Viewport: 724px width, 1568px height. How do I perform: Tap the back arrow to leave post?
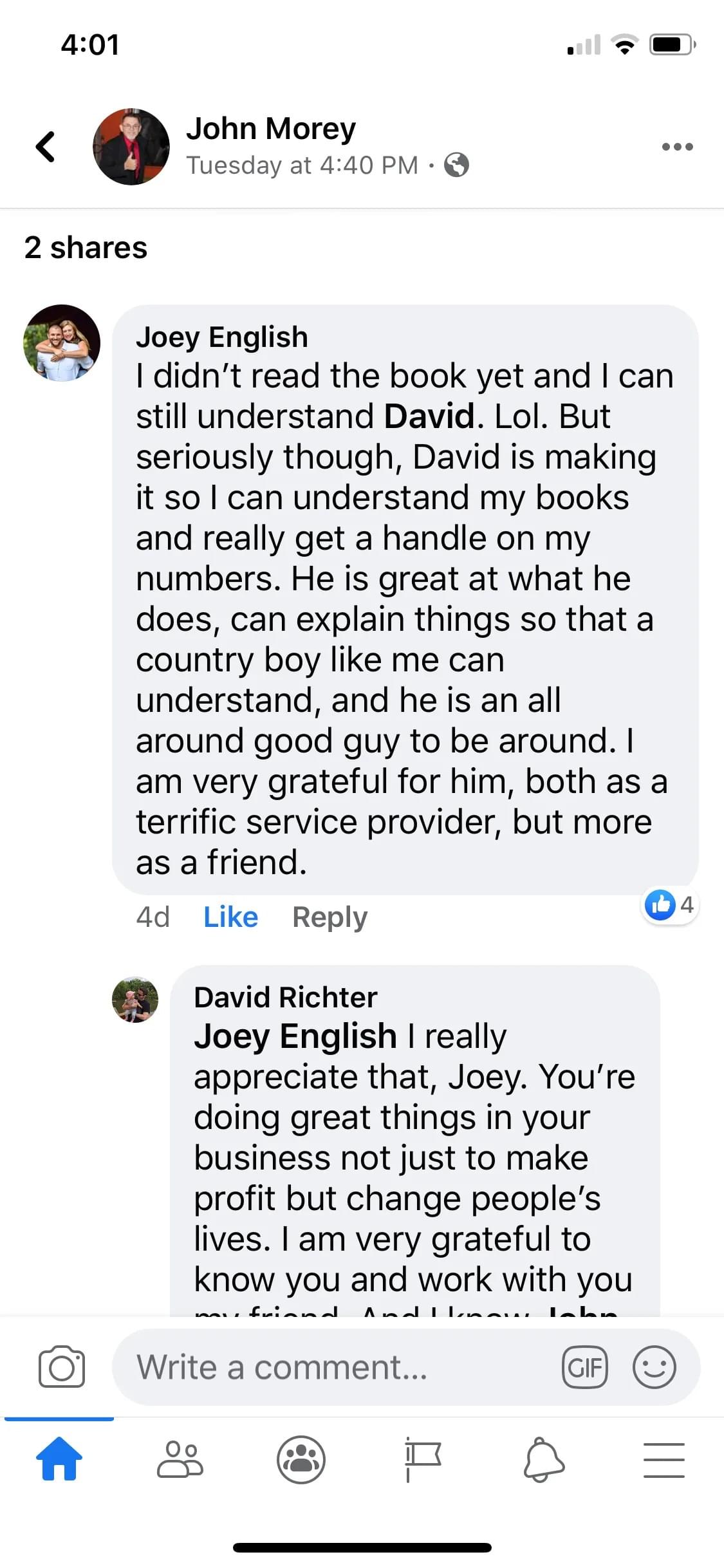(x=45, y=147)
